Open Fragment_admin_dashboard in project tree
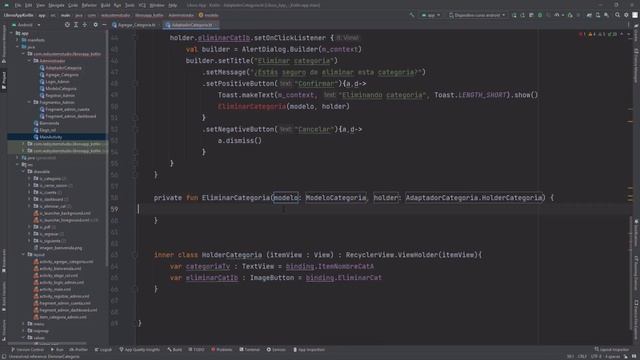 coord(68,116)
